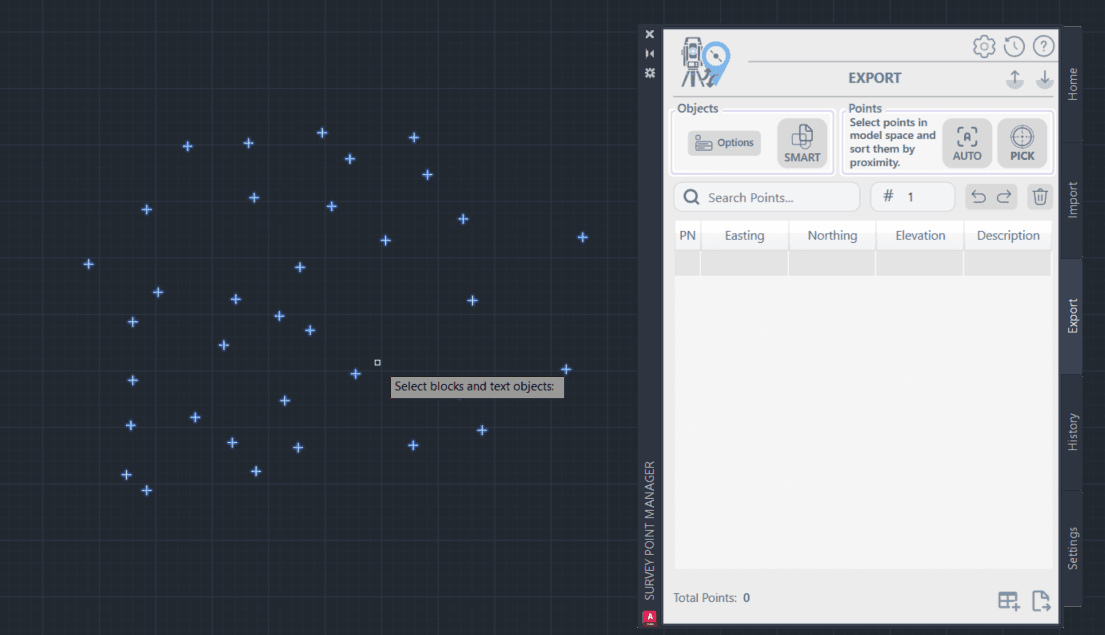The width and height of the screenshot is (1105, 635).
Task: Open the settings gear icon
Action: [x=984, y=46]
